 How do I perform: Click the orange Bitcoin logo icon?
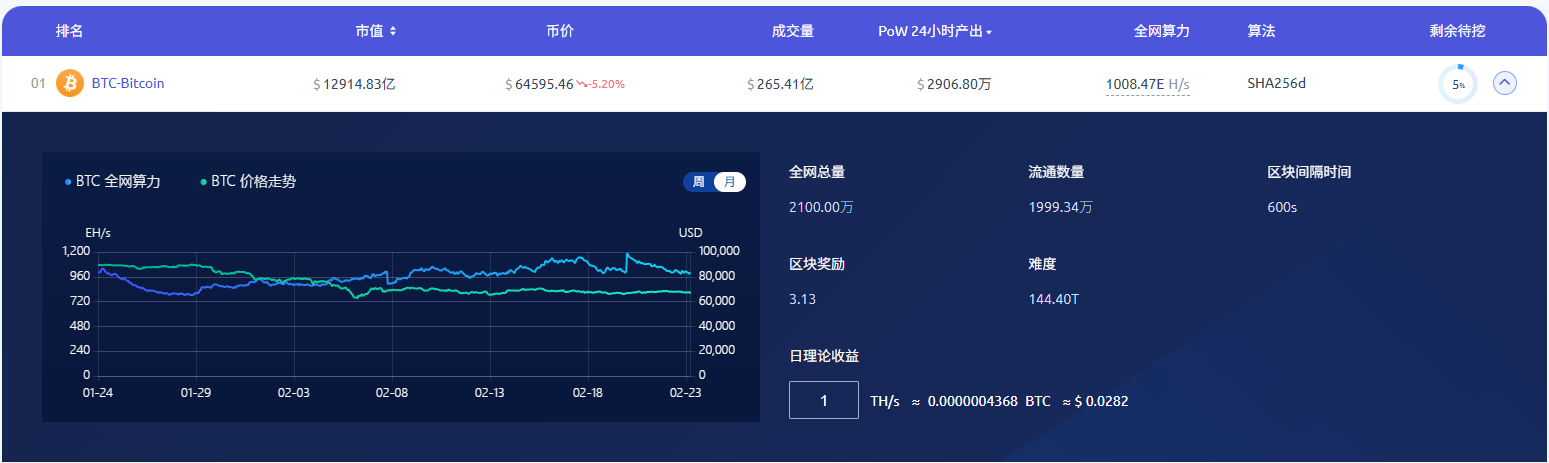(x=70, y=84)
